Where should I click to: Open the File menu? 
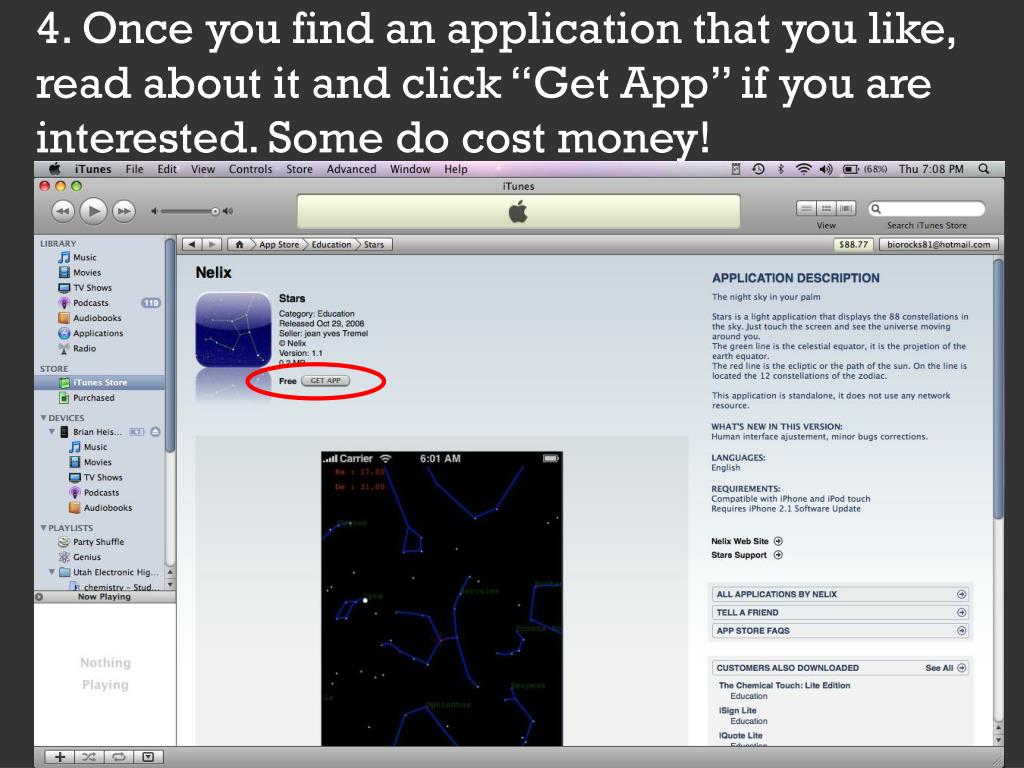[x=135, y=169]
